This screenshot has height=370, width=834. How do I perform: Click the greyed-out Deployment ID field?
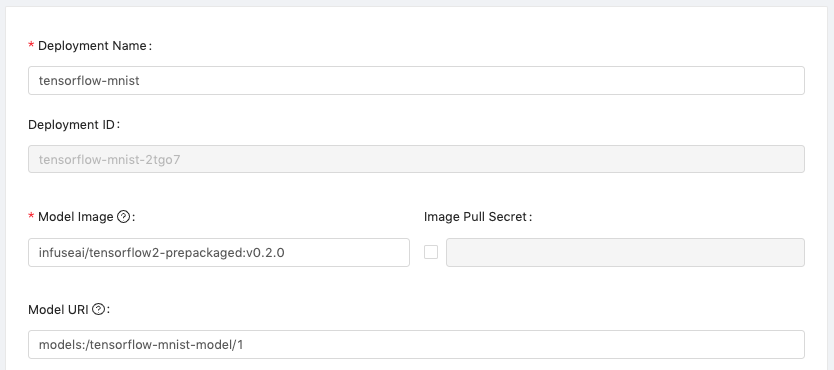coord(416,159)
